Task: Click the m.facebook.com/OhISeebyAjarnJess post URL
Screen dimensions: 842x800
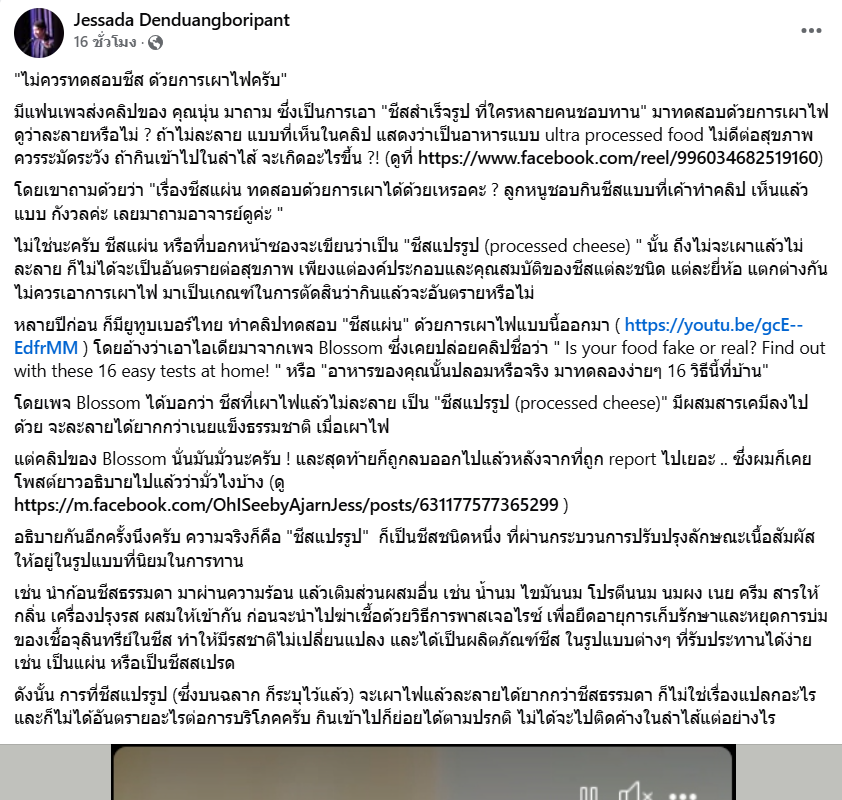Action: (286, 505)
